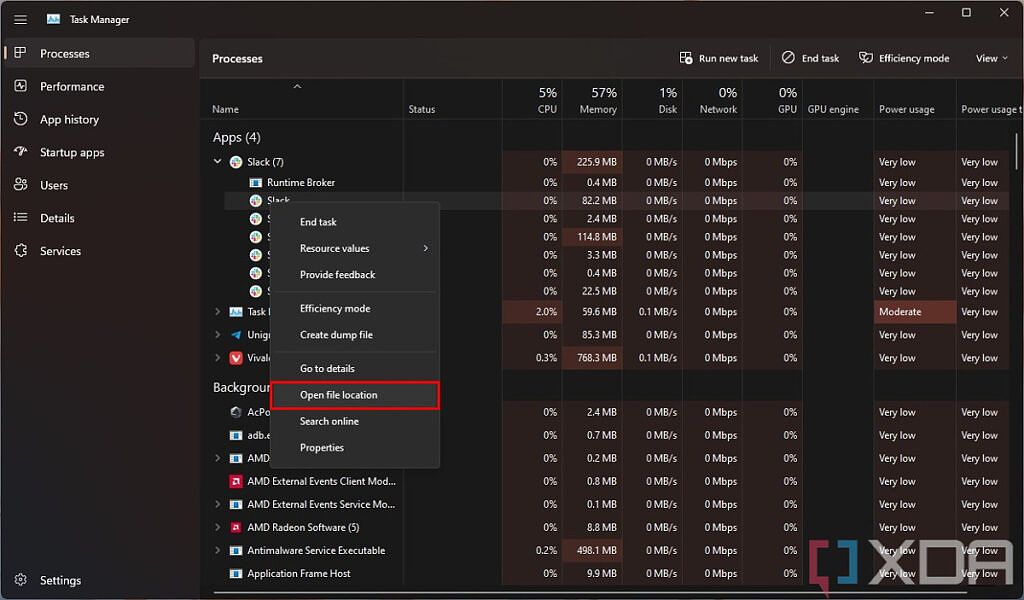Select Open file location from the menu

[x=339, y=394]
